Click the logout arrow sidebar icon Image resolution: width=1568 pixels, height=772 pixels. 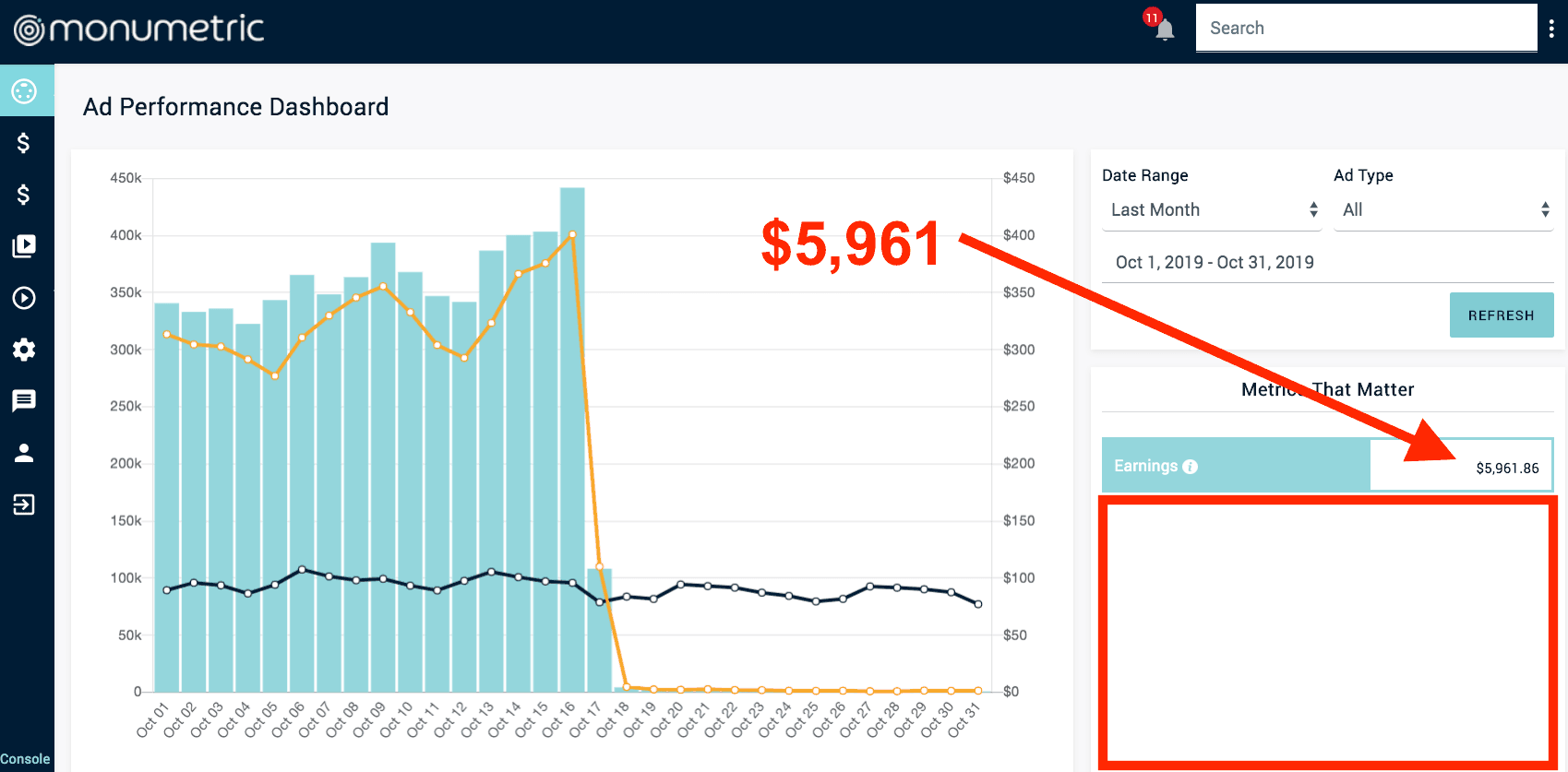click(24, 505)
